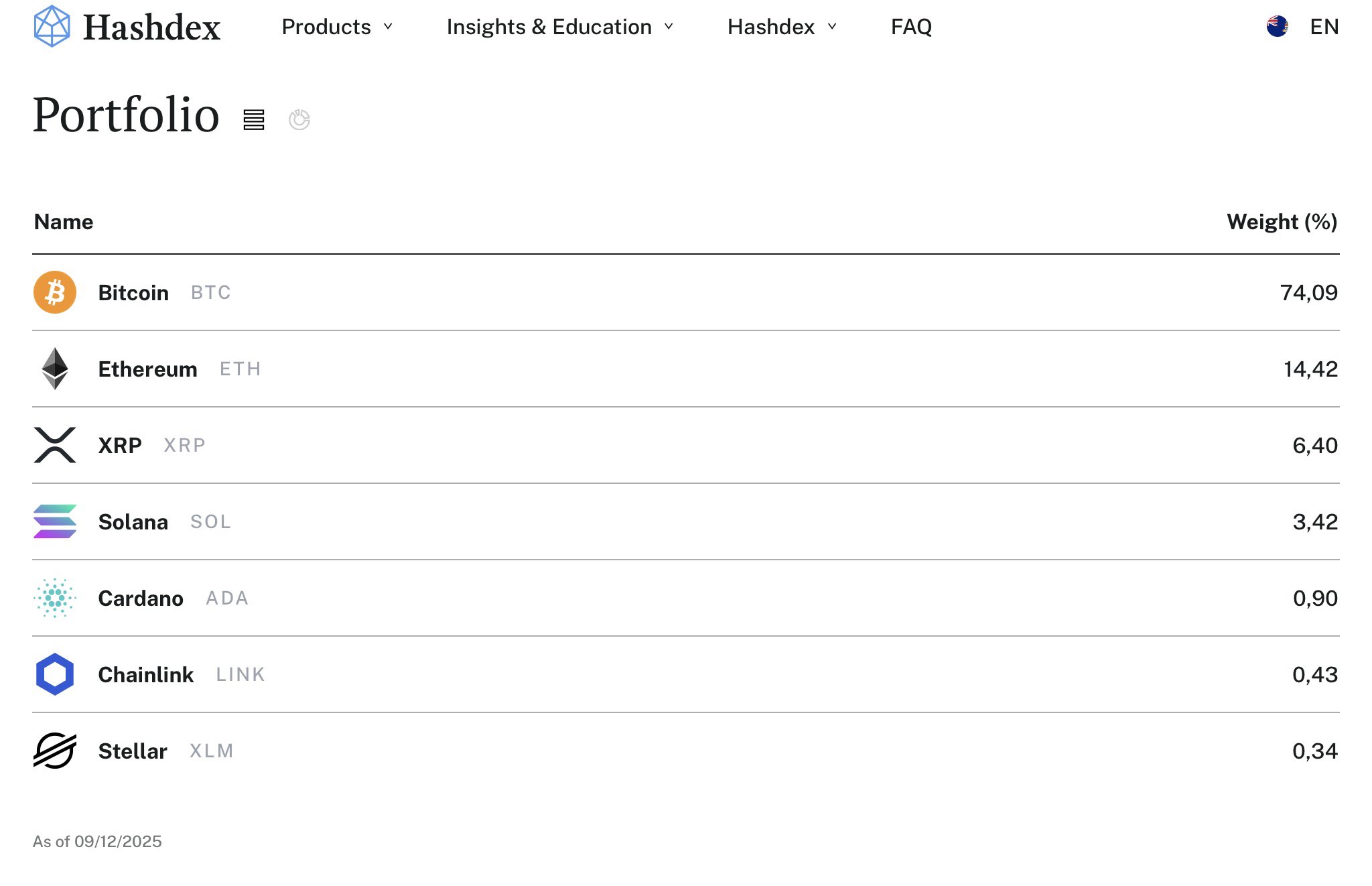Click the XRP logo icon
The image size is (1372, 886).
[x=55, y=445]
